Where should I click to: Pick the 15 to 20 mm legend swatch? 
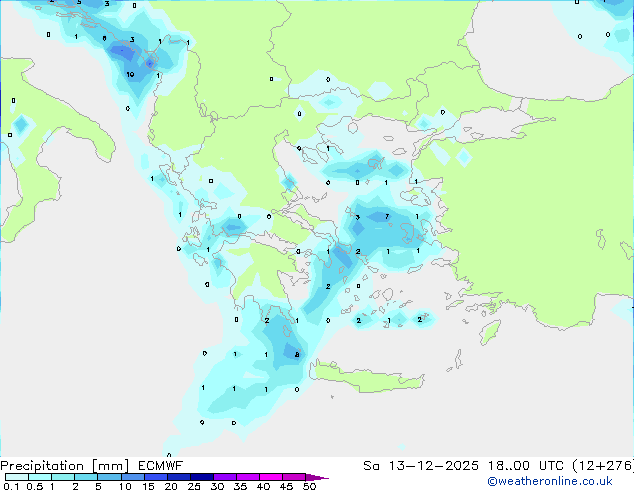[156, 477]
